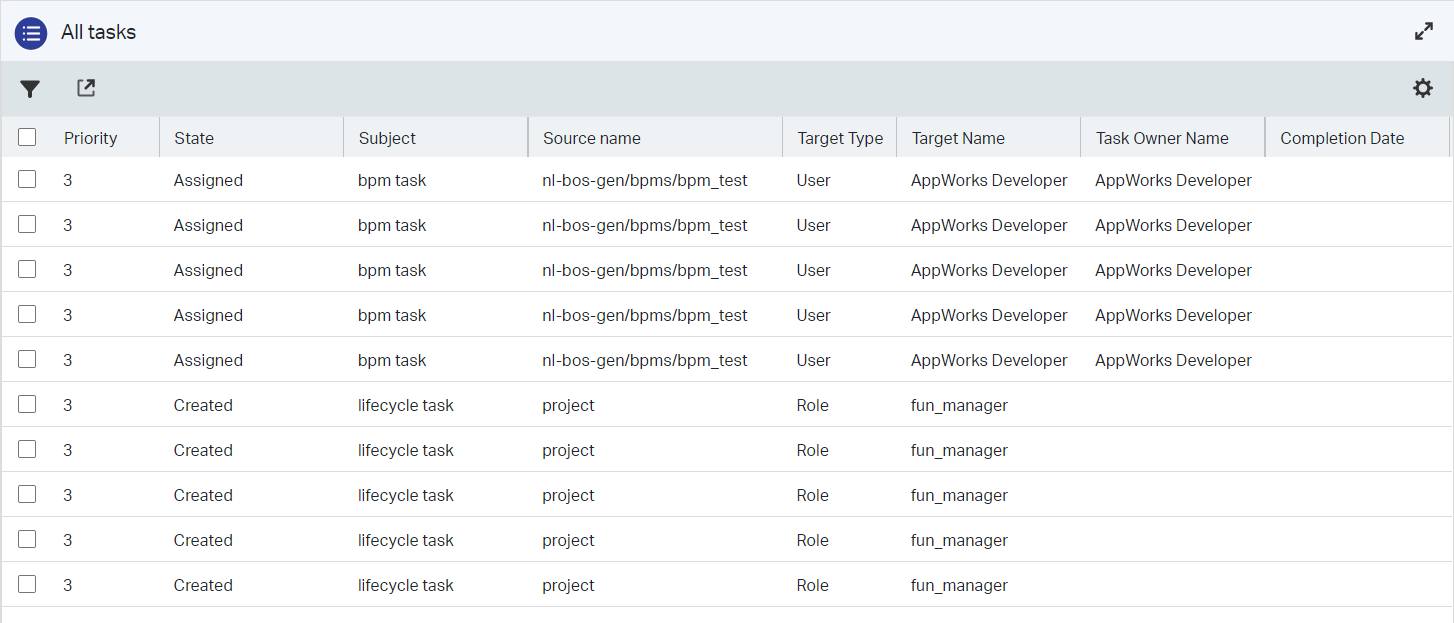This screenshot has width=1454, height=623.
Task: Select the Target Name column header
Action: tap(957, 138)
